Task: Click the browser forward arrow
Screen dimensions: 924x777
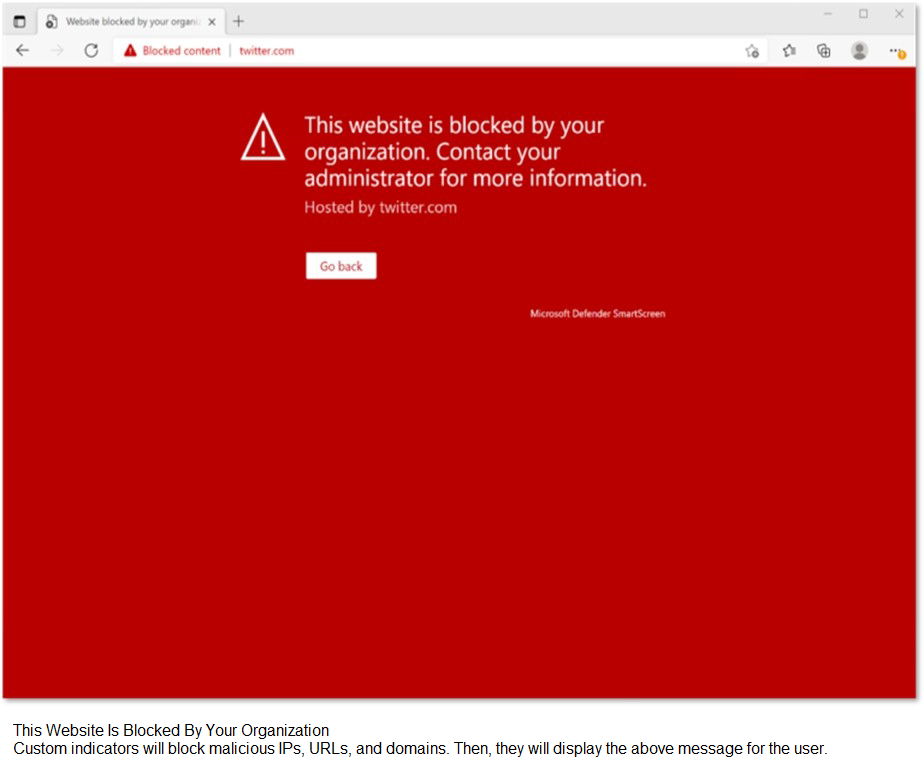Action: tap(57, 51)
